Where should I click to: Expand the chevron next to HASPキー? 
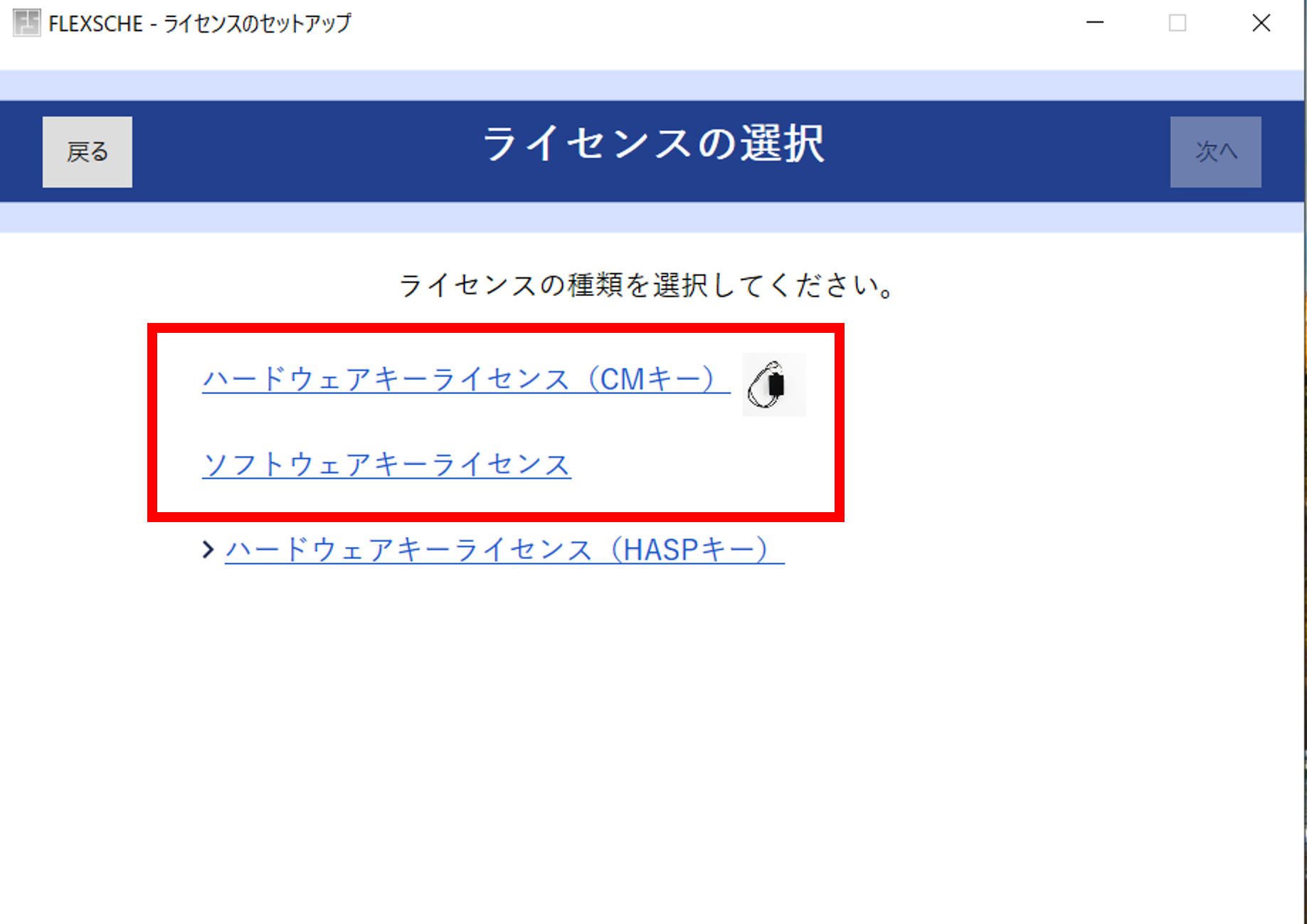pos(208,549)
